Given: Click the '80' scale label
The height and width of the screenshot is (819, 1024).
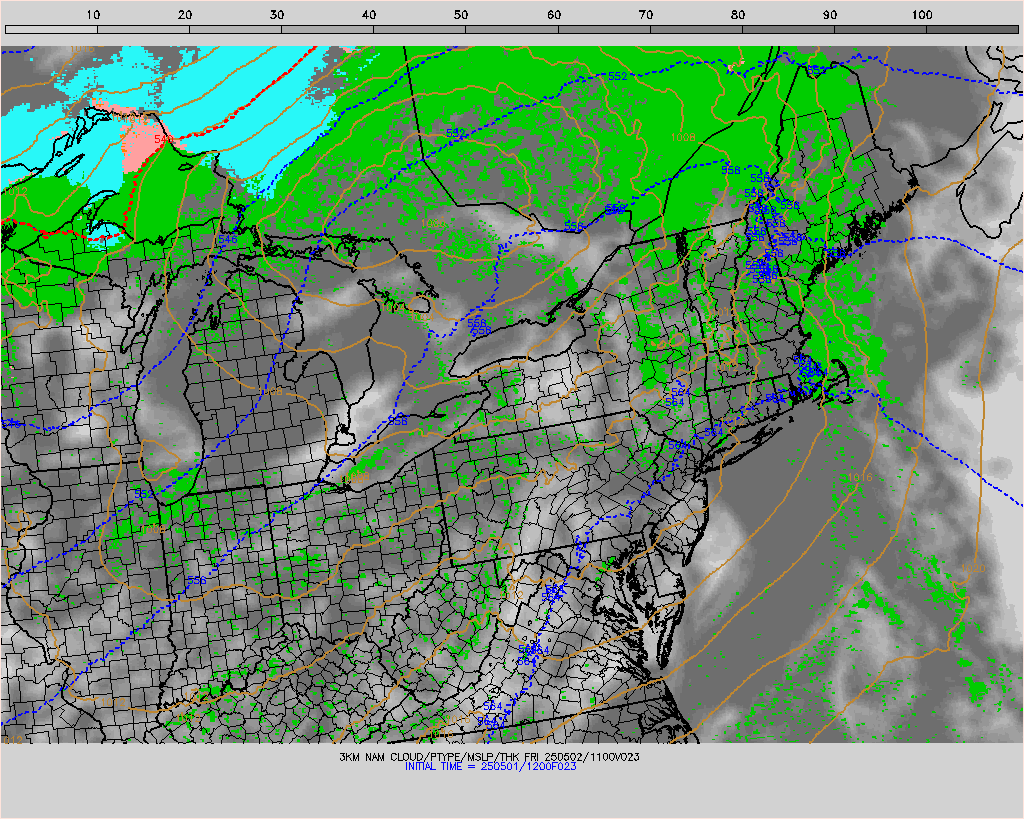Looking at the screenshot, I should tap(738, 14).
